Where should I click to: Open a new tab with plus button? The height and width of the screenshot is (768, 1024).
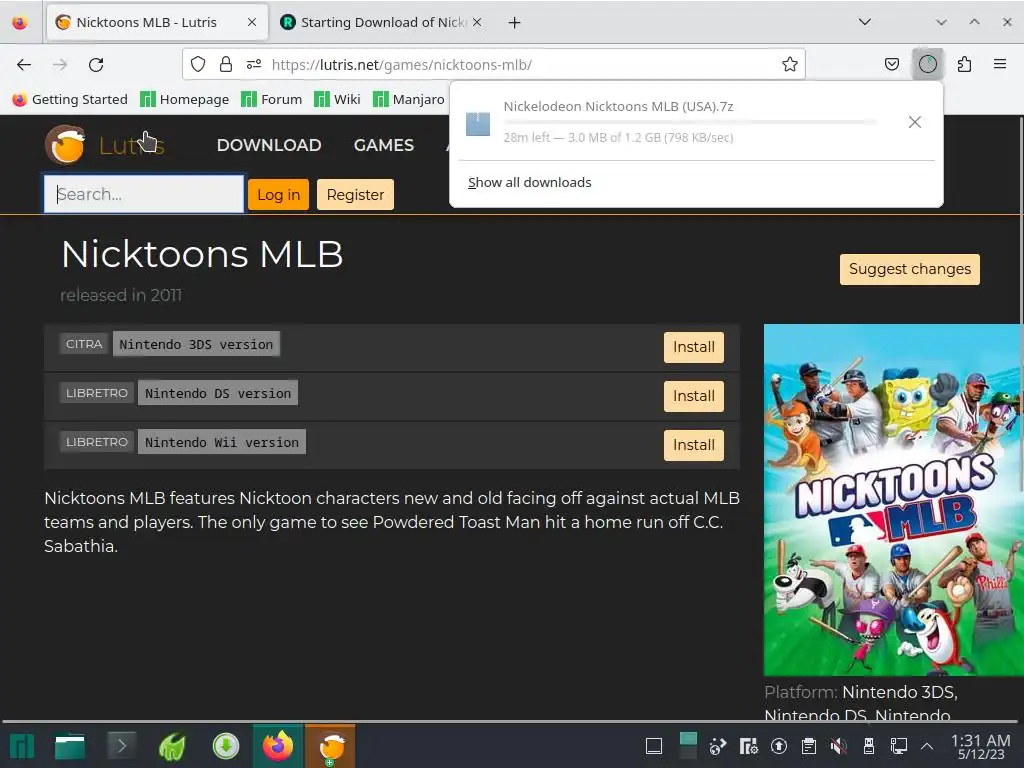515,23
